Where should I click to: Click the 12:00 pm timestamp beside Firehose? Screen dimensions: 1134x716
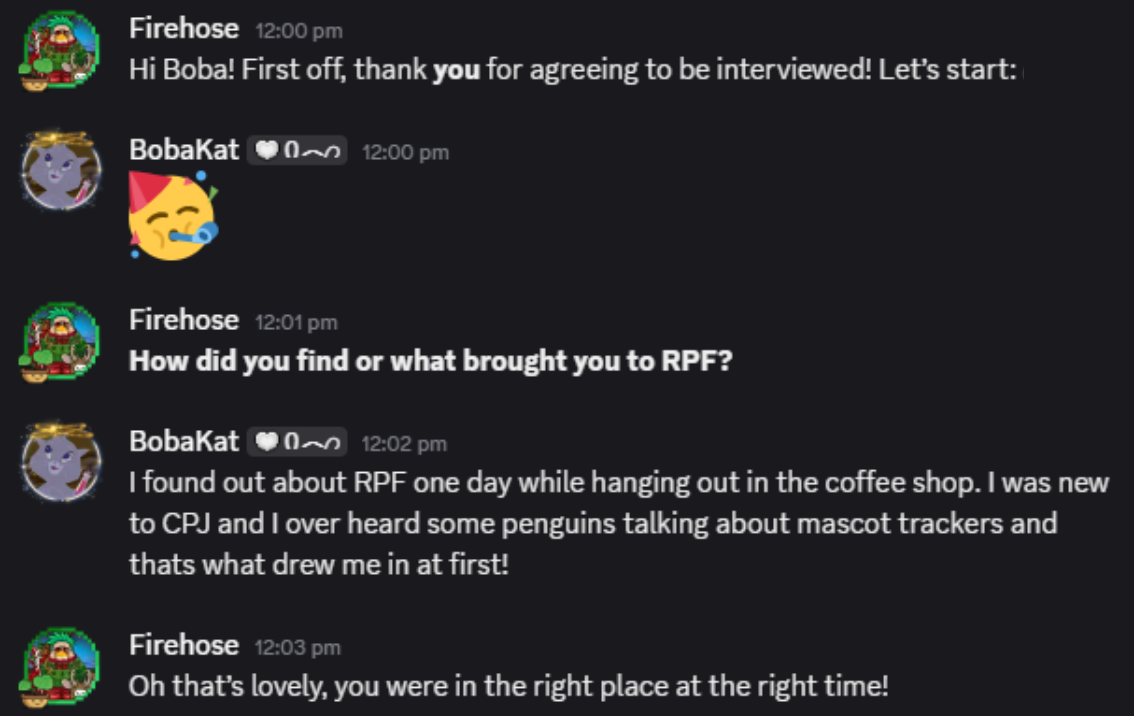299,31
